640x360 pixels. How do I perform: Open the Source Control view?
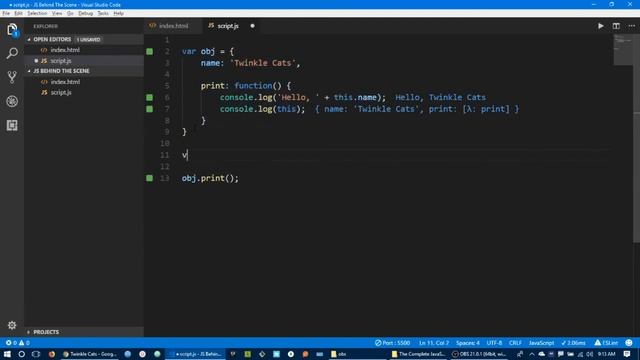pyautogui.click(x=12, y=77)
